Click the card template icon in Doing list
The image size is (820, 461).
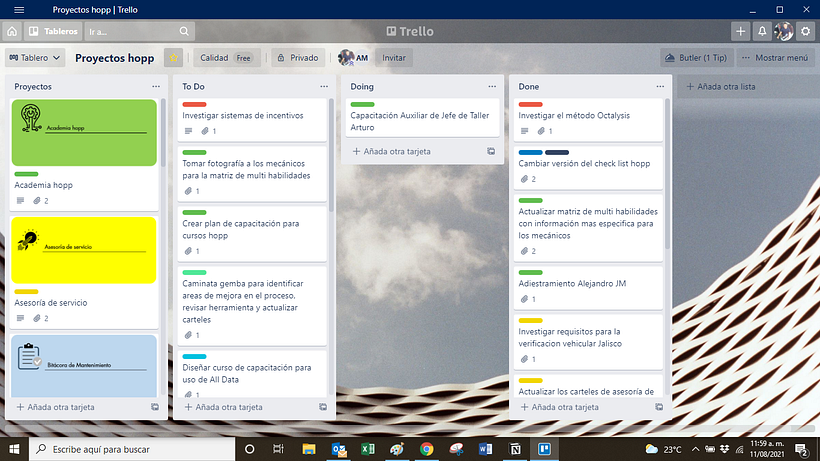490,152
